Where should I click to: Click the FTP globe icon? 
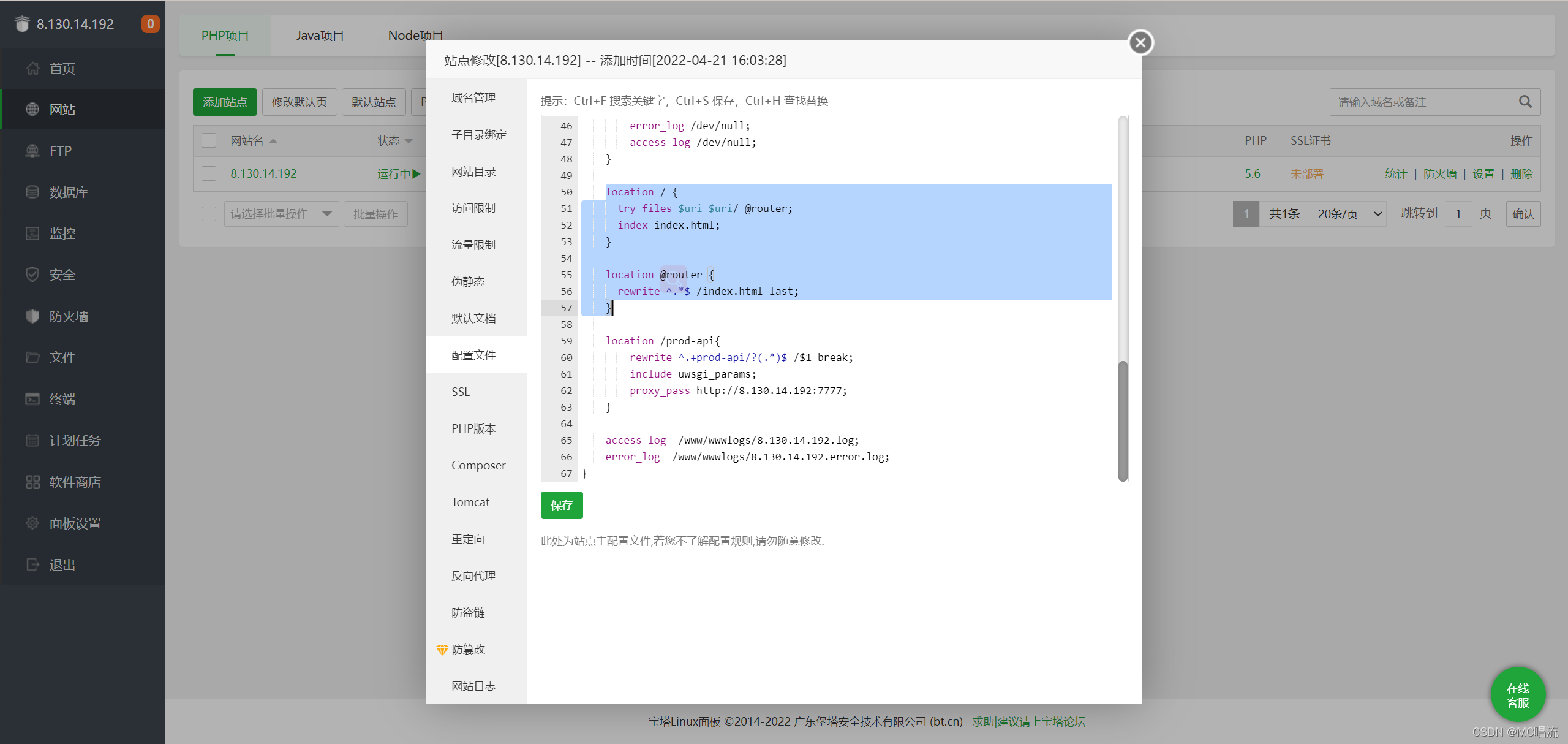(32, 151)
